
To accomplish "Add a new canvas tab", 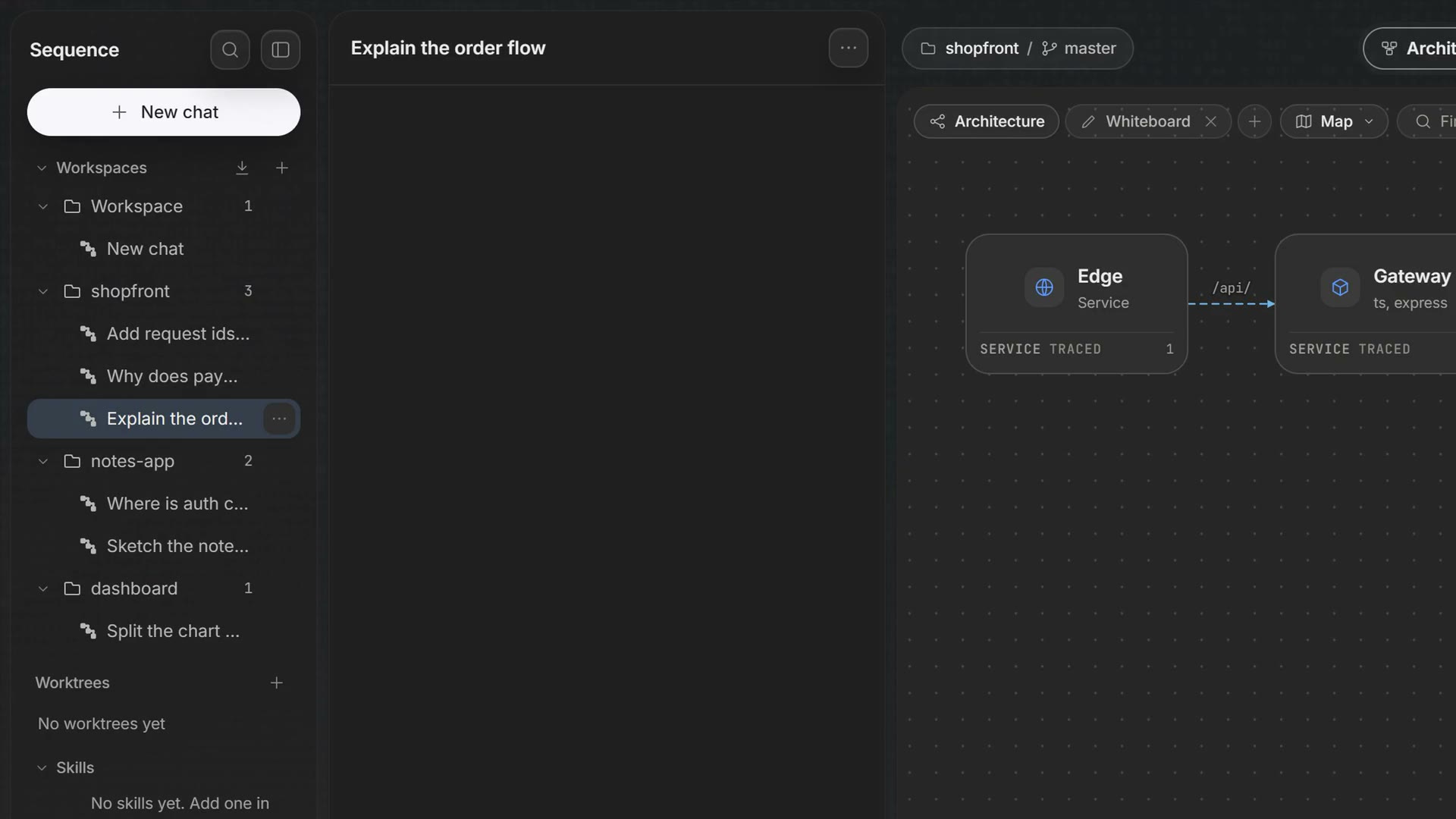I will (1254, 121).
